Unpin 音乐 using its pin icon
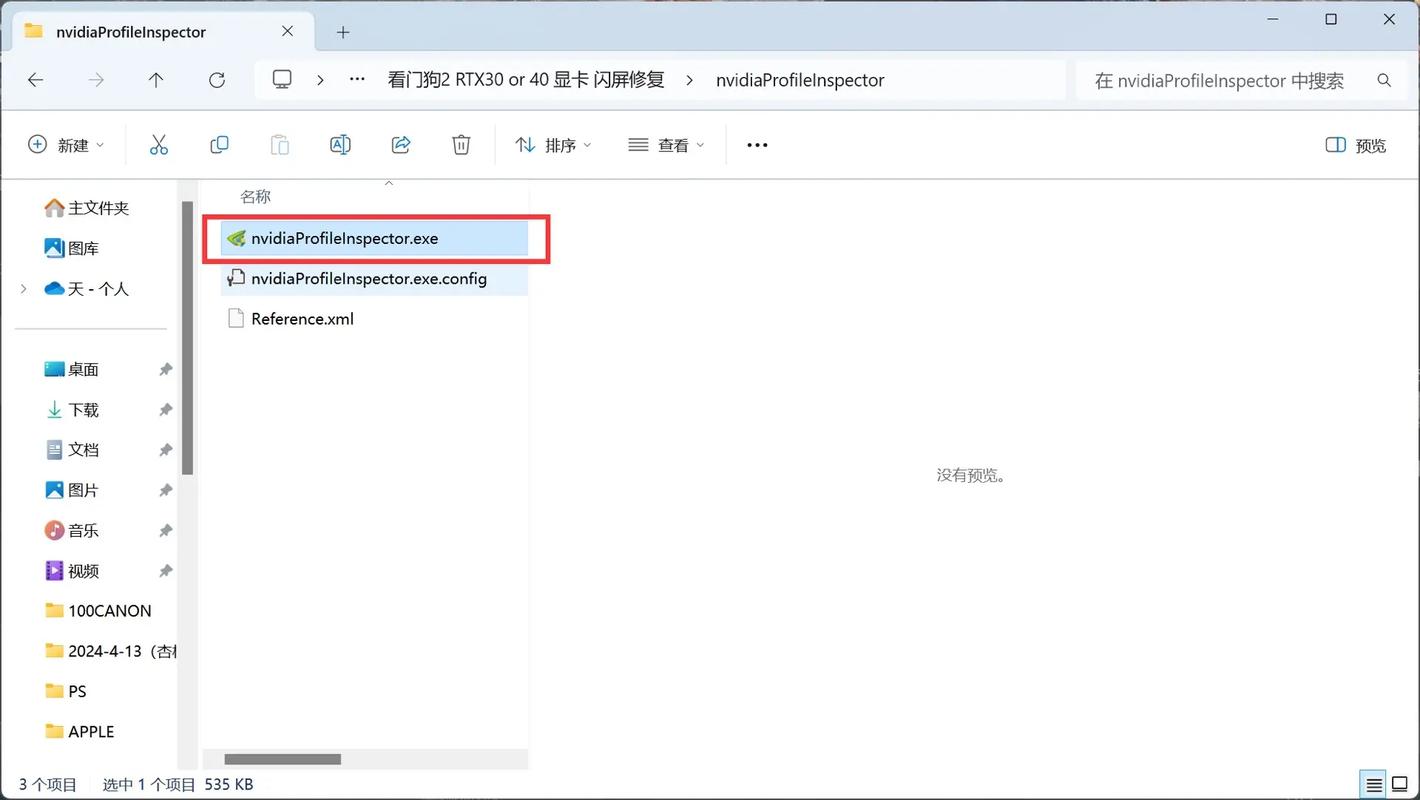Screen dimensions: 1420x800 tap(166, 530)
